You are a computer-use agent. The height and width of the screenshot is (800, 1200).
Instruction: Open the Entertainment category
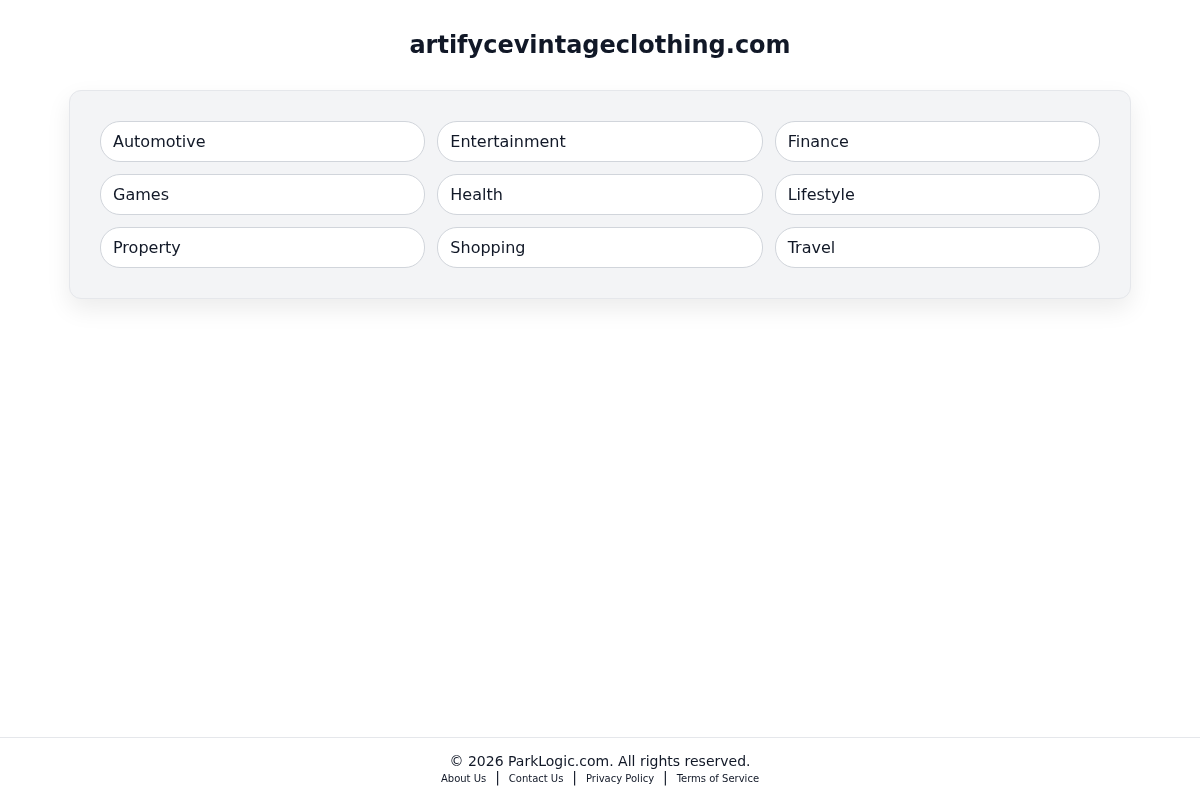coord(600,141)
